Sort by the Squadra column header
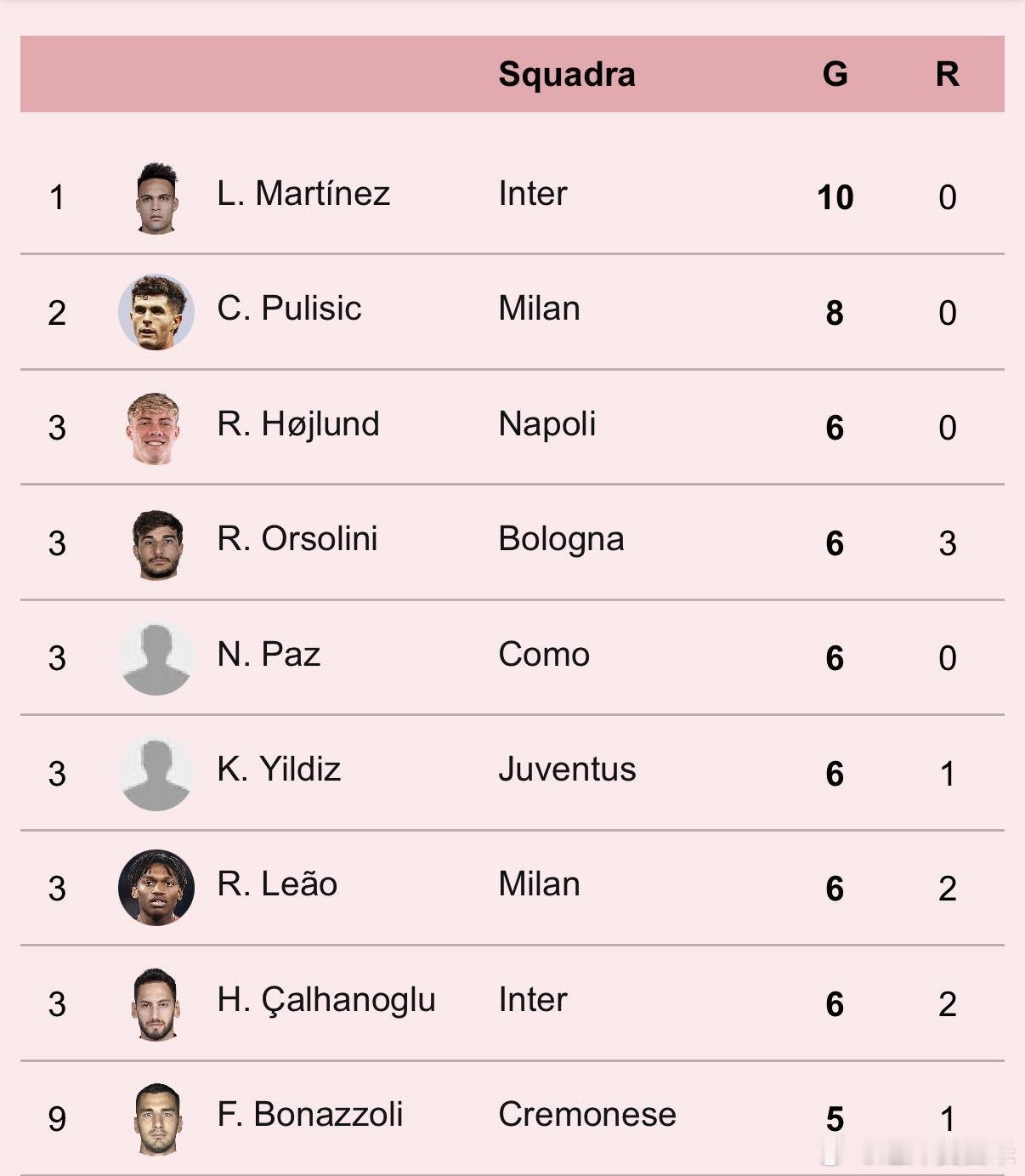 point(566,74)
